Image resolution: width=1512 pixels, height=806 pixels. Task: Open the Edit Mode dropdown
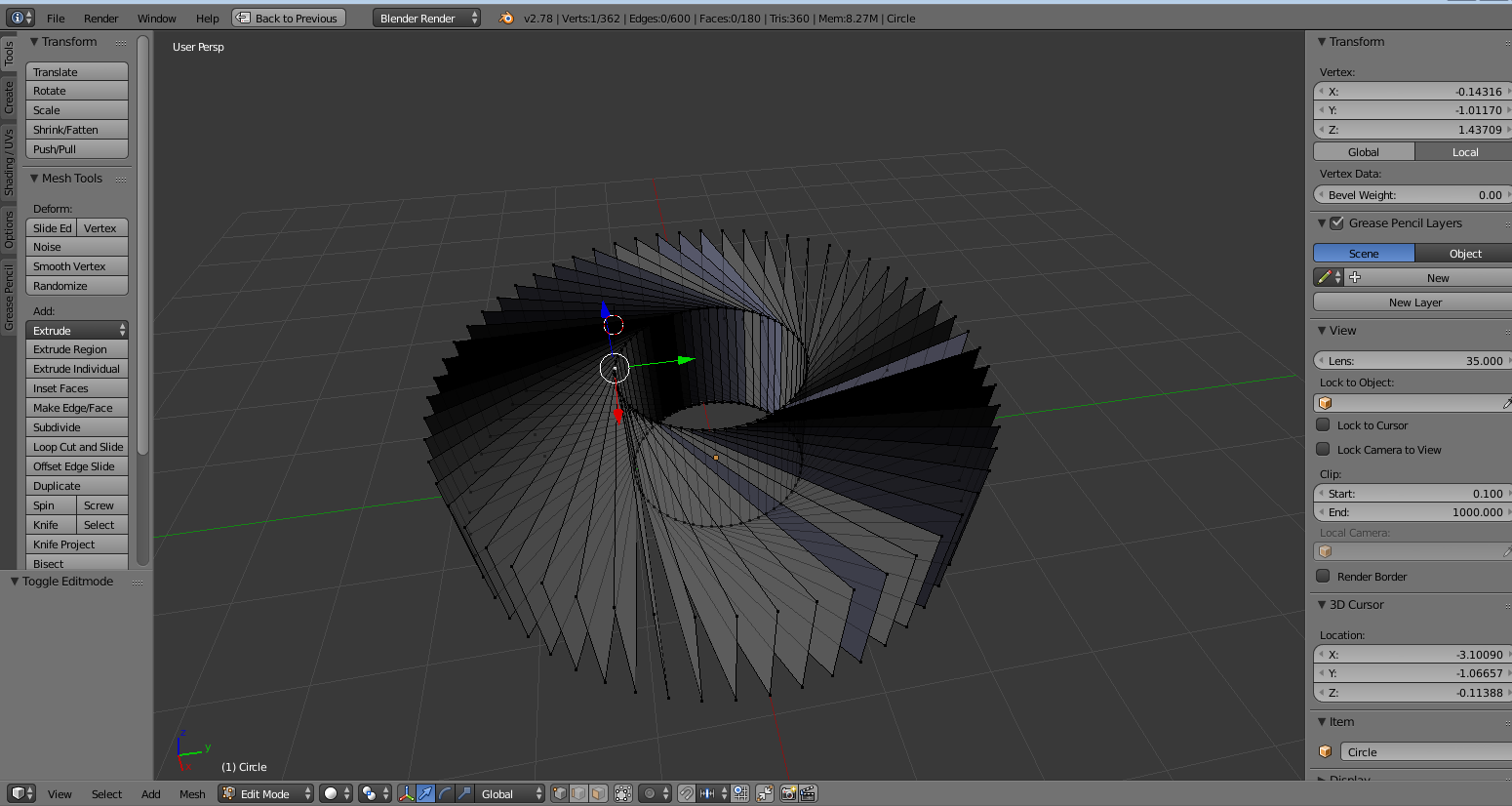[x=265, y=793]
